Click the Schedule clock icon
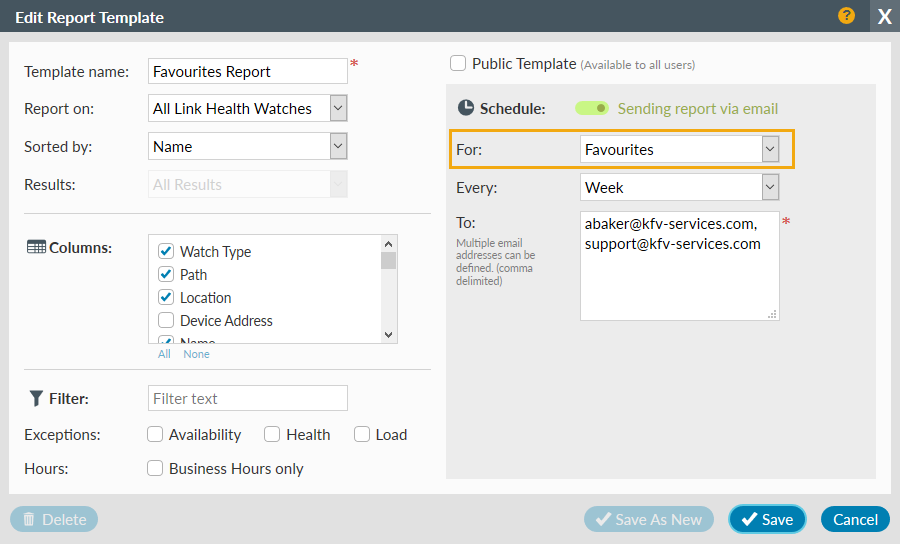Viewport: 900px width, 544px height. [x=466, y=108]
